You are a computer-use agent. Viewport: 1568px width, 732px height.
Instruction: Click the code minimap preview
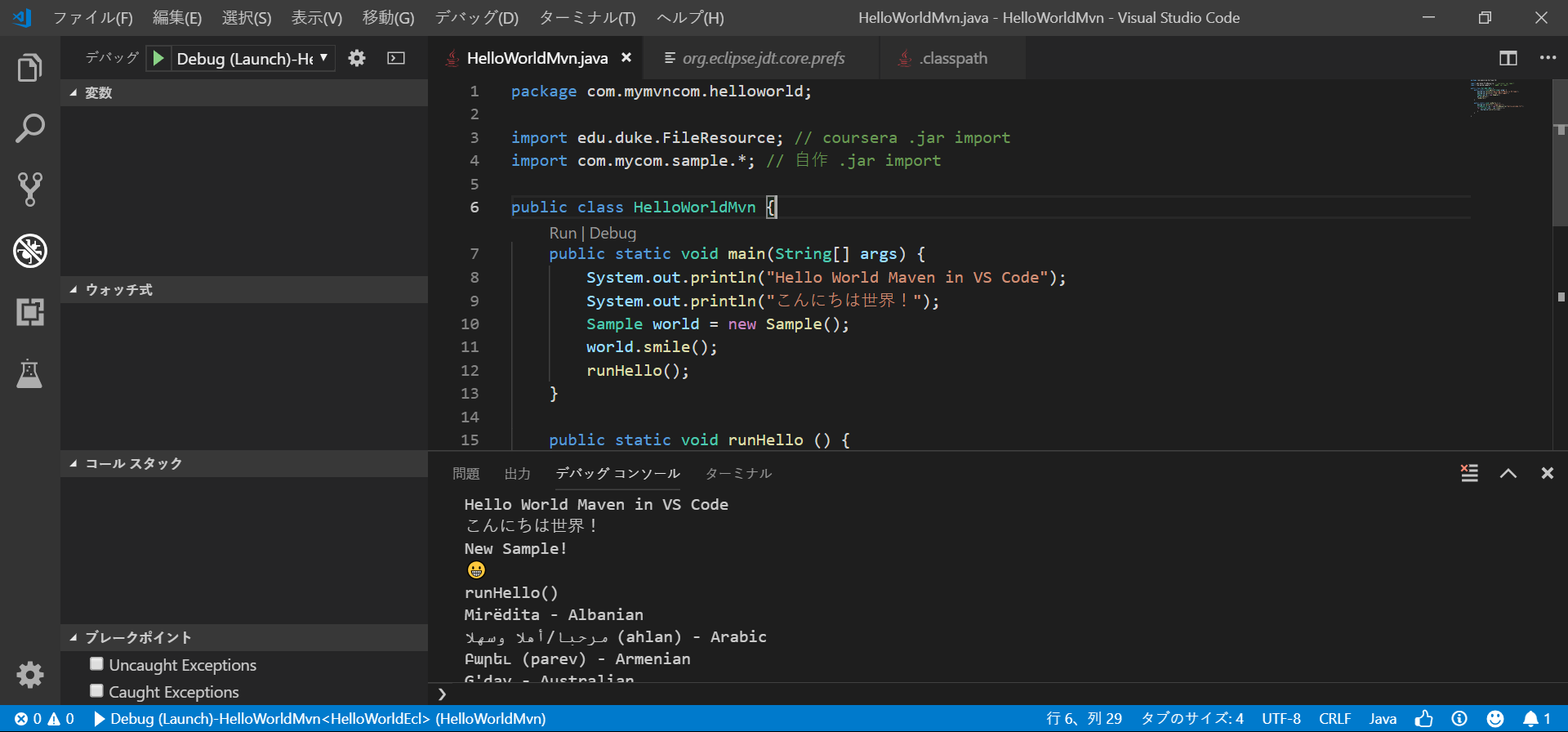click(1497, 96)
